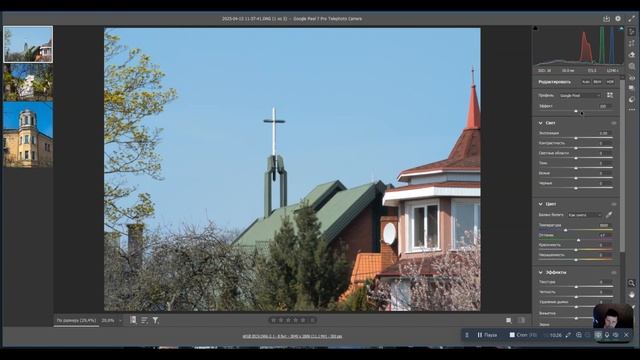This screenshot has height=360, width=640.
Task: Browse profiles grid icon
Action: tap(610, 95)
